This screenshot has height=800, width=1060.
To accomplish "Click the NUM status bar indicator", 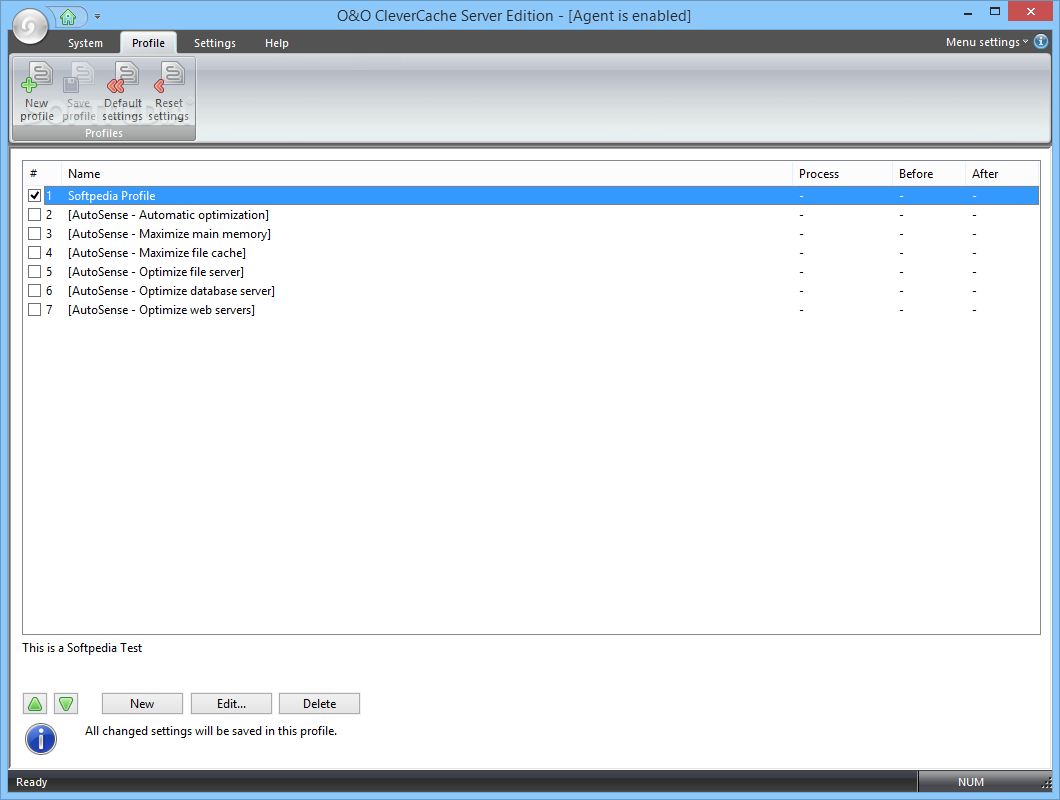I will click(971, 782).
